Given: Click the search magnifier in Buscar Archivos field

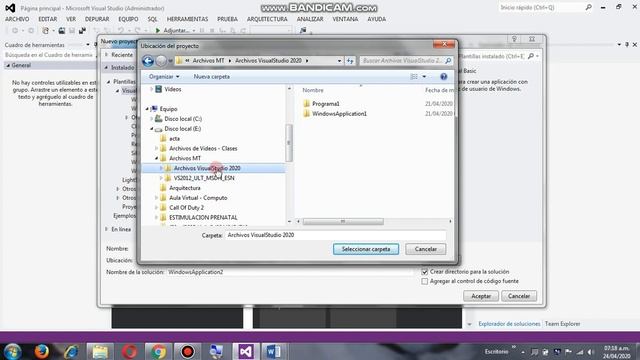Looking at the screenshot, I should coord(448,61).
